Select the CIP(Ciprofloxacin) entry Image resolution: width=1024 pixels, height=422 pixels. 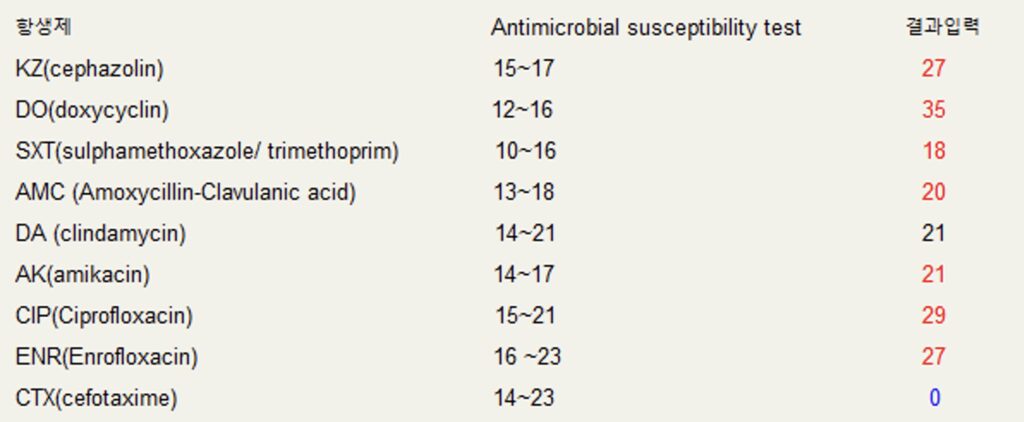[104, 316]
